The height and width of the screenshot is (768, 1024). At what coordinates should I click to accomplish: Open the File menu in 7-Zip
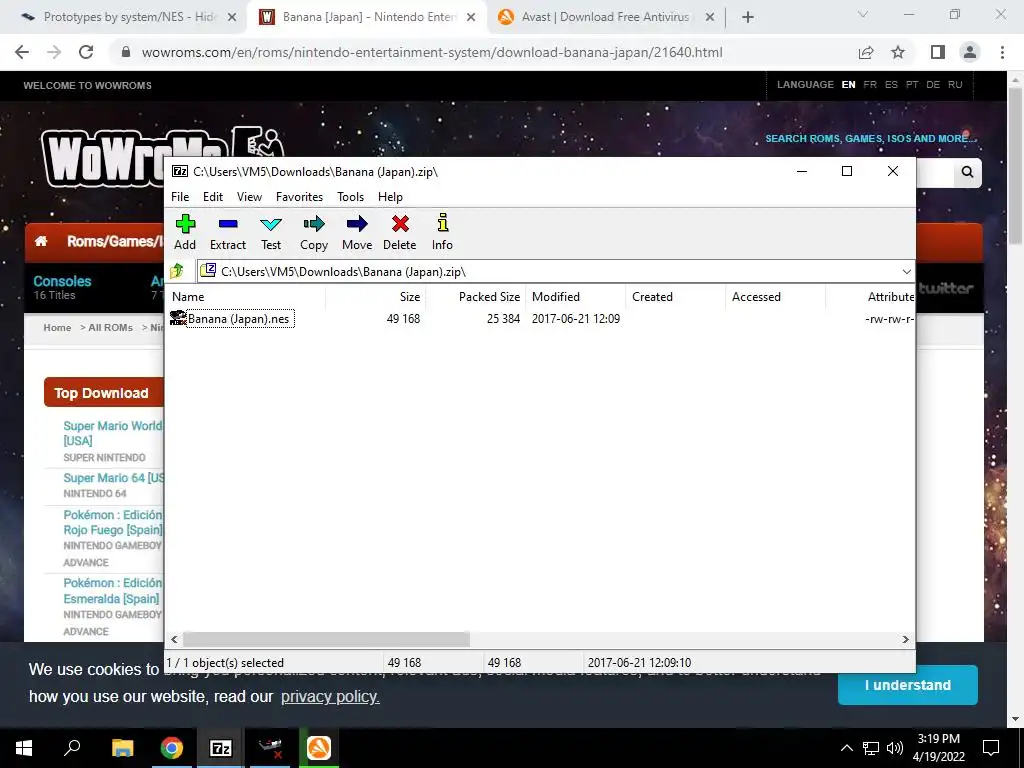(180, 197)
